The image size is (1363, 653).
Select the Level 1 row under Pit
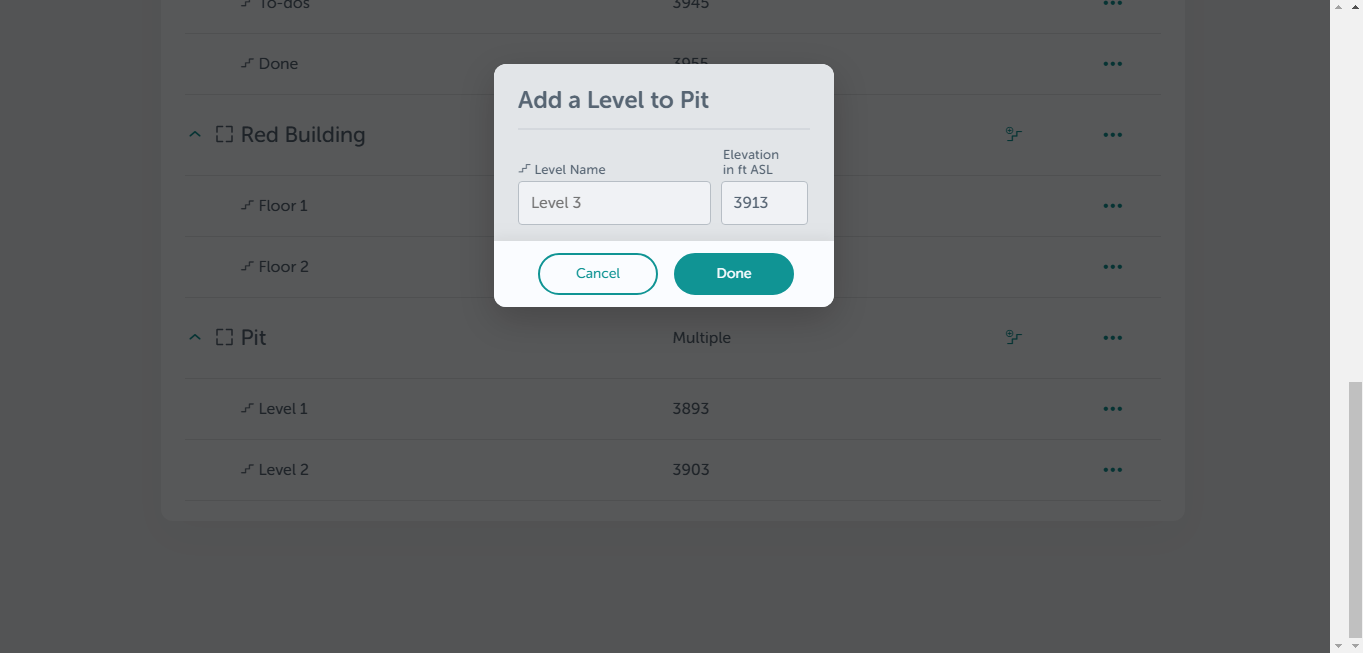pyautogui.click(x=672, y=409)
